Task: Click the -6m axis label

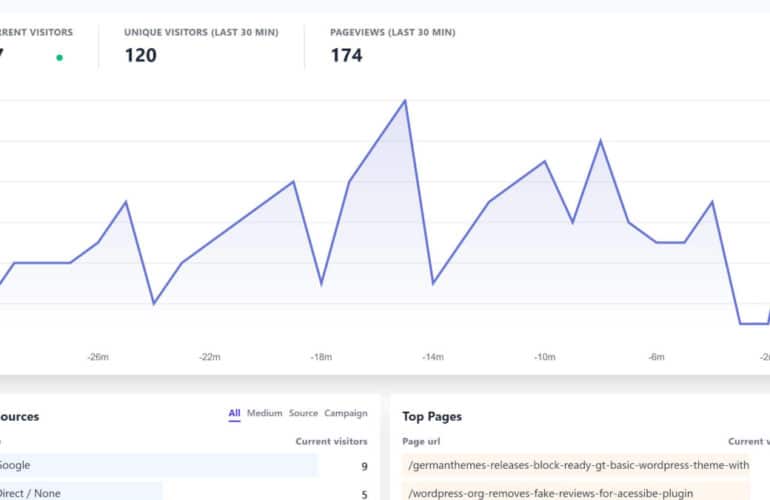Action: click(x=656, y=357)
